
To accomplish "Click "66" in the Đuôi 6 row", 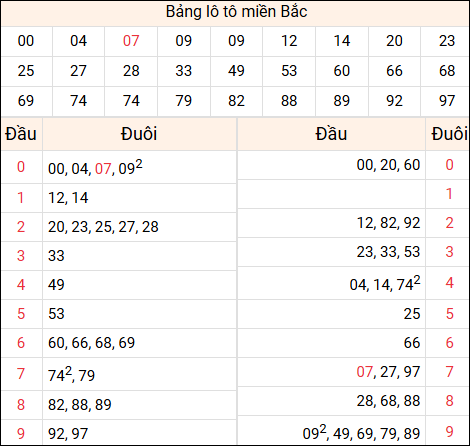I will click(x=412, y=343).
